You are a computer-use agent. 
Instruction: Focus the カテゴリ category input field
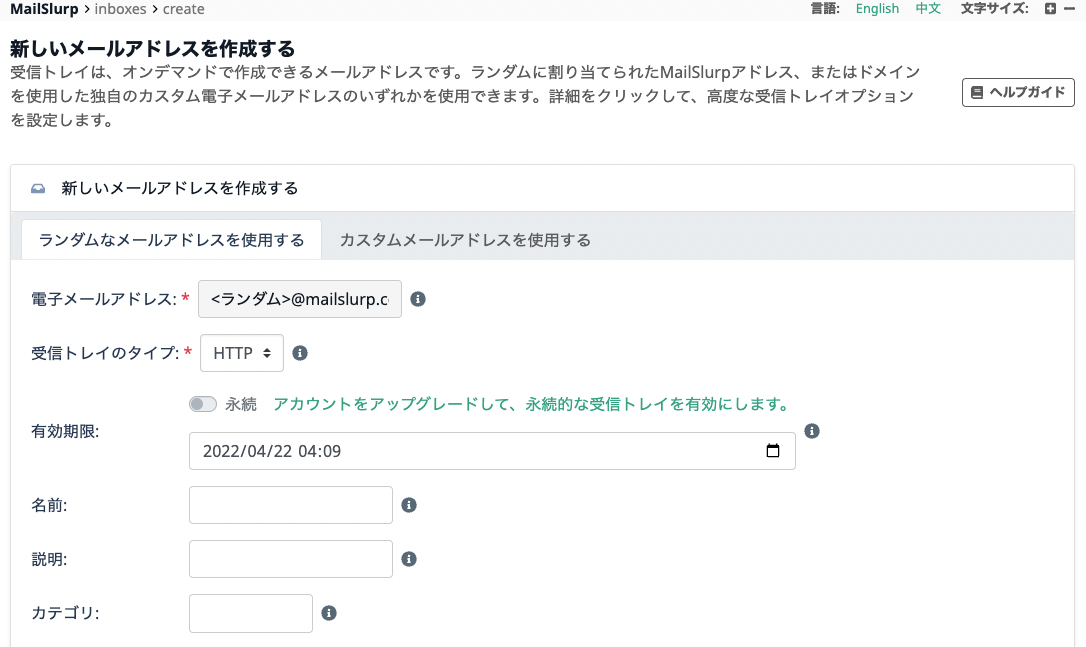251,613
